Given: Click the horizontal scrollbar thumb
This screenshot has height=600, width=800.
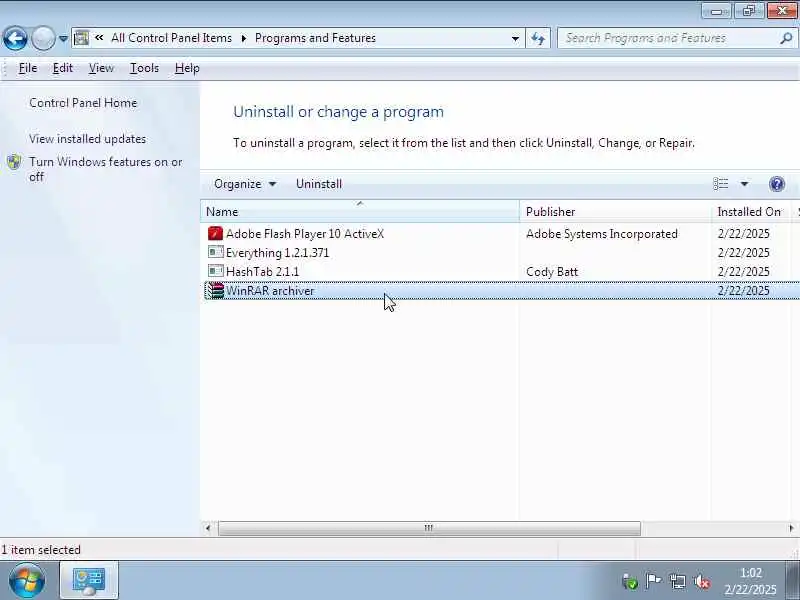Looking at the screenshot, I should click(429, 528).
